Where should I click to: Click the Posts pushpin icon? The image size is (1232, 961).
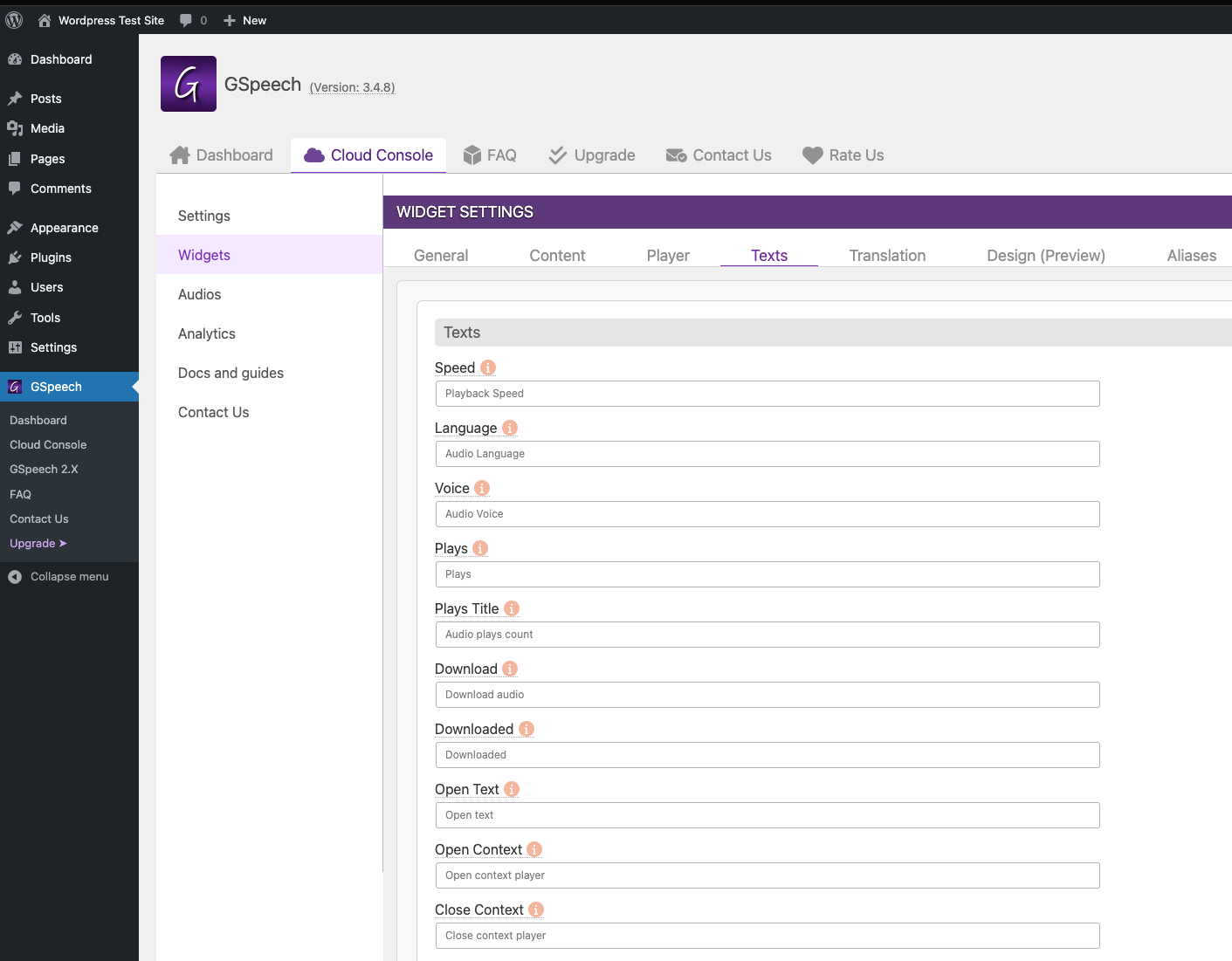15,99
